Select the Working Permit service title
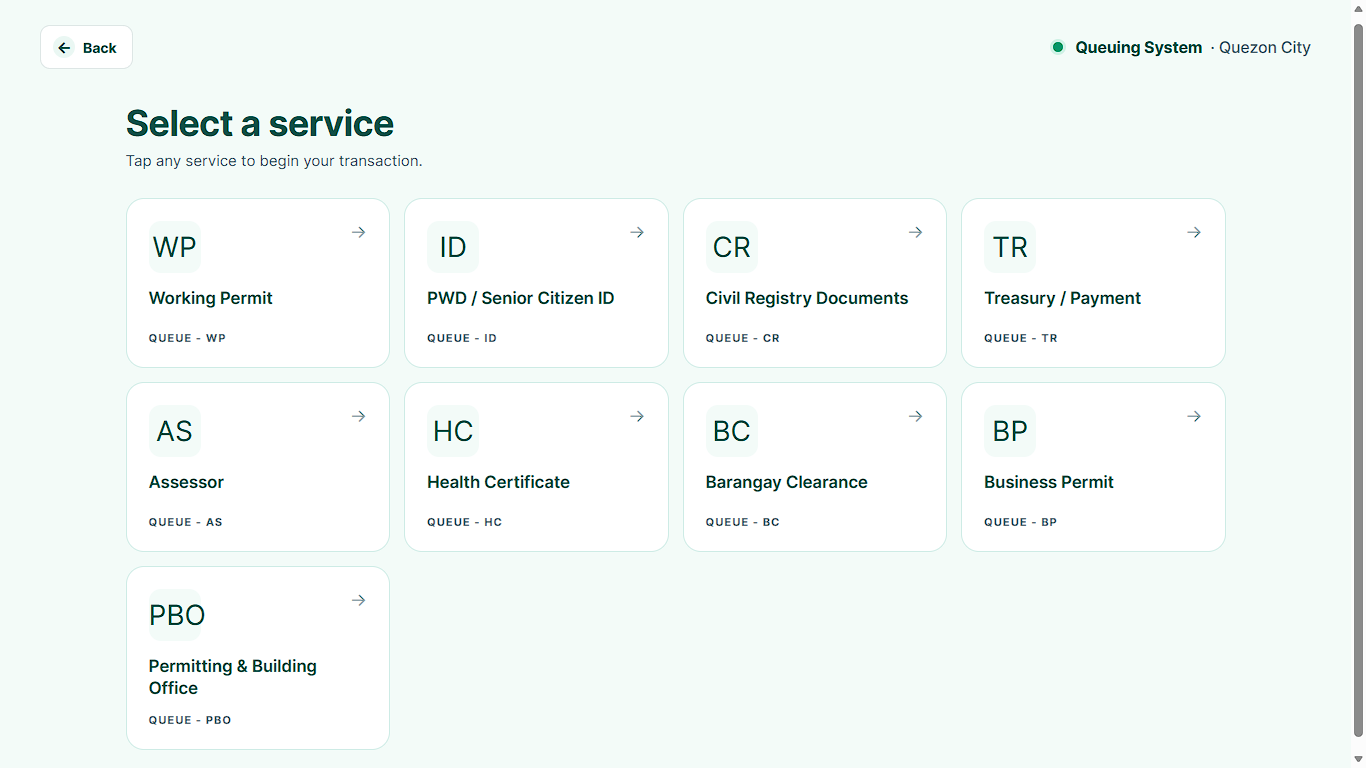Screen dimensions: 1366x768 pyautogui.click(x=211, y=298)
